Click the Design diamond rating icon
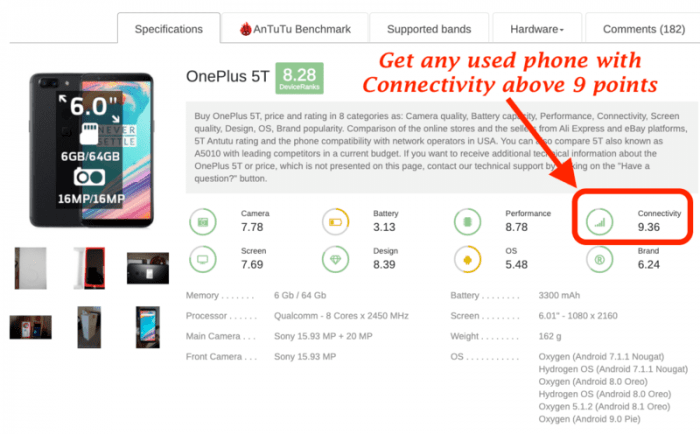700x434 pixels. pyautogui.click(x=335, y=259)
